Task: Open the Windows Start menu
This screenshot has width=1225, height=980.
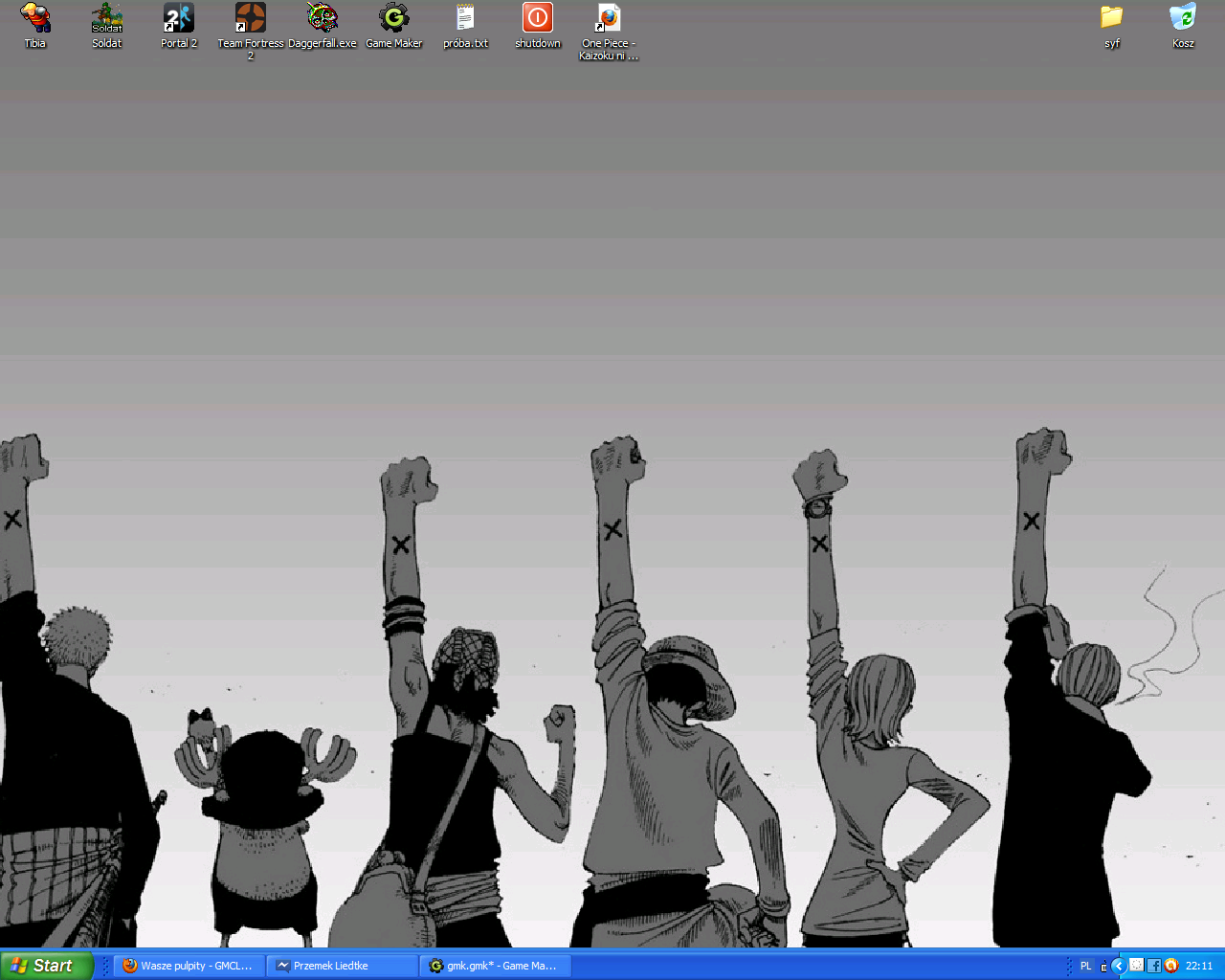Action: [46, 966]
